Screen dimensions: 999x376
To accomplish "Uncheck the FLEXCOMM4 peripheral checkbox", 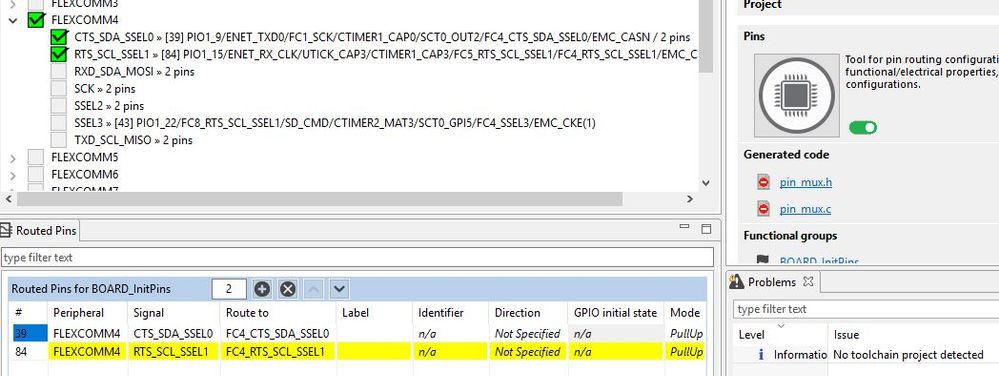I will point(36,20).
